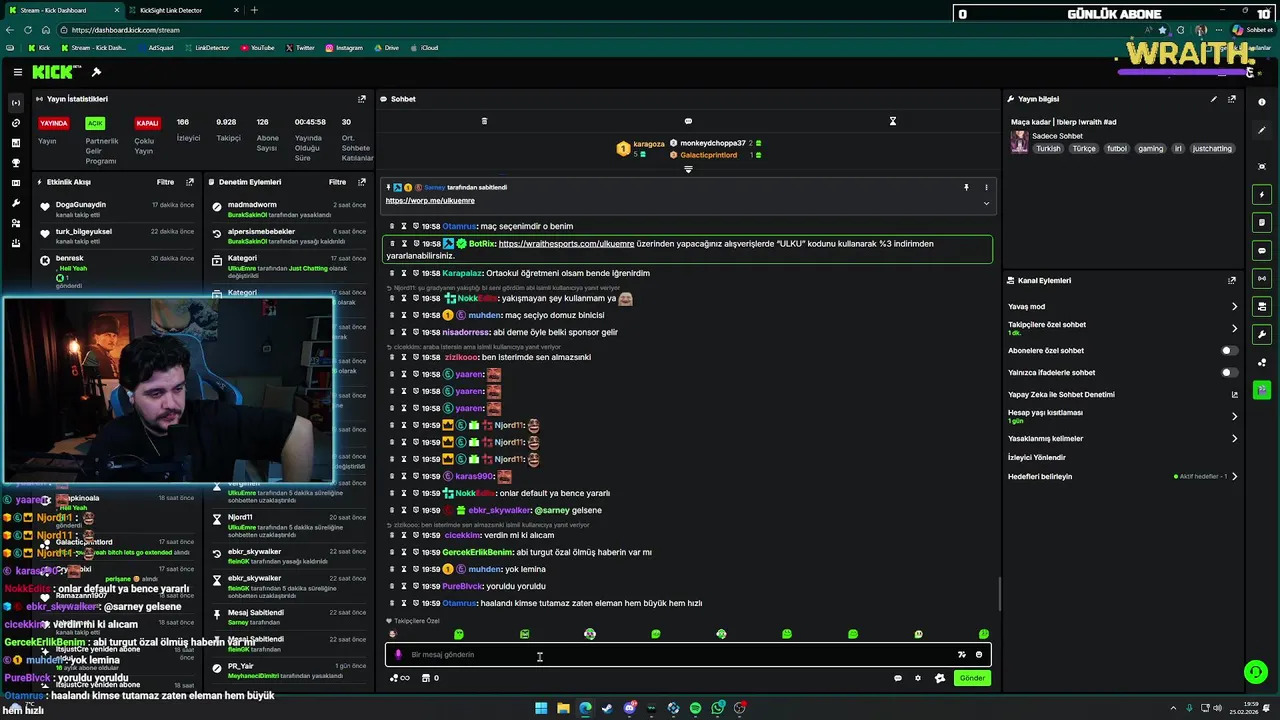Screen dimensions: 1280x720
Task: Toggle the red KAPALI multi-stream badge
Action: point(147,123)
